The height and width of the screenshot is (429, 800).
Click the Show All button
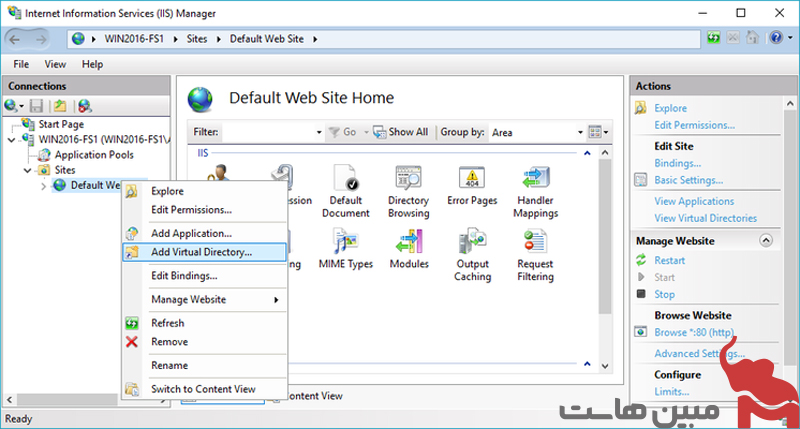coord(401,132)
